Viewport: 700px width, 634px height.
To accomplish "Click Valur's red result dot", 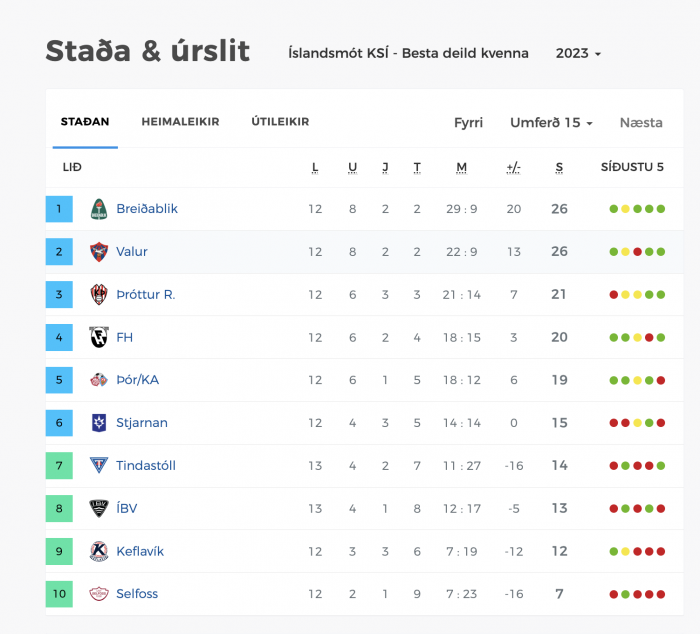I will 638,252.
